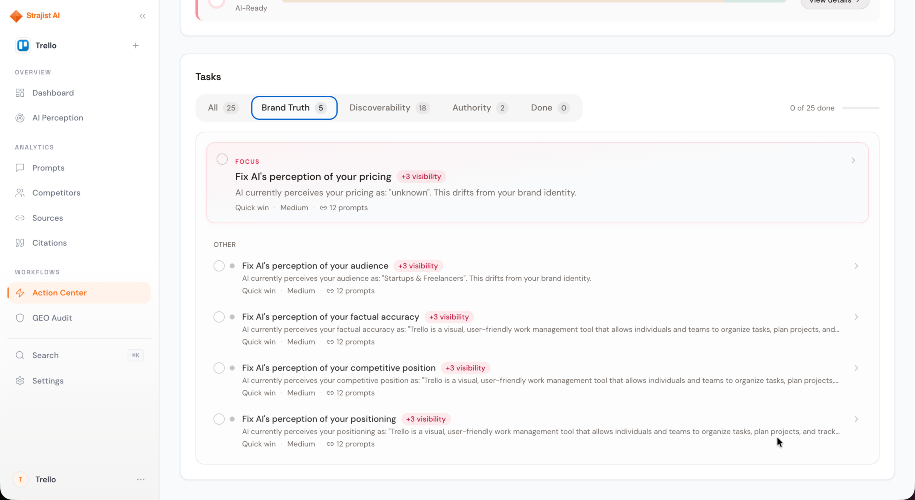The width and height of the screenshot is (915, 500).
Task: Switch to the Discoverability tab
Action: pos(389,108)
